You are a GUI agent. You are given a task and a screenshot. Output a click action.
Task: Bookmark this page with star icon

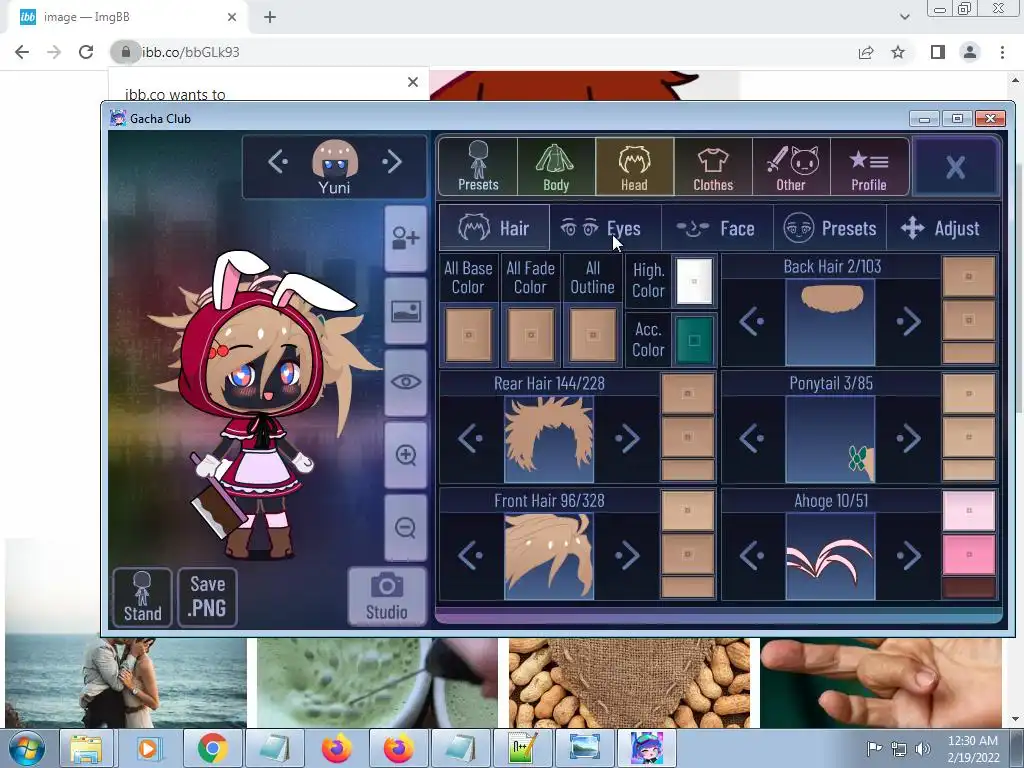(898, 52)
